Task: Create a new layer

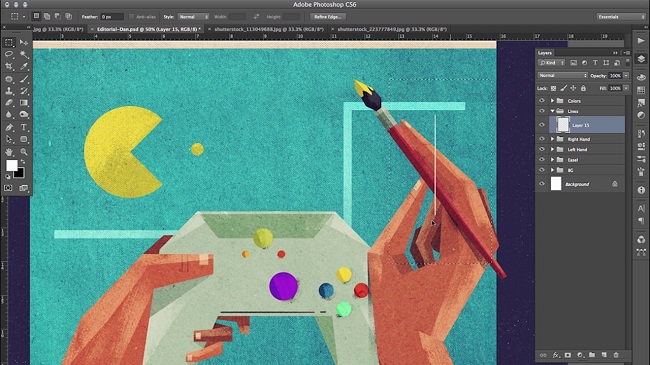Action: tap(604, 355)
